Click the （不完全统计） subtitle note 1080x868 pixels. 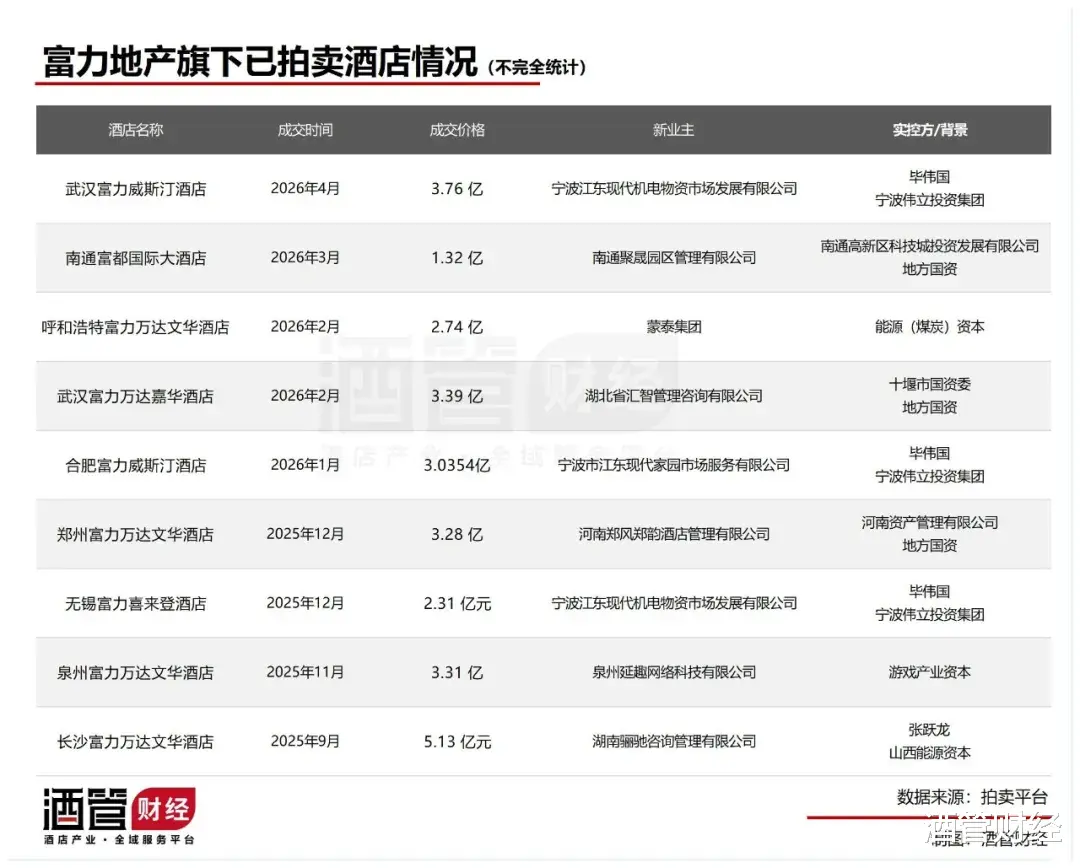click(x=537, y=68)
